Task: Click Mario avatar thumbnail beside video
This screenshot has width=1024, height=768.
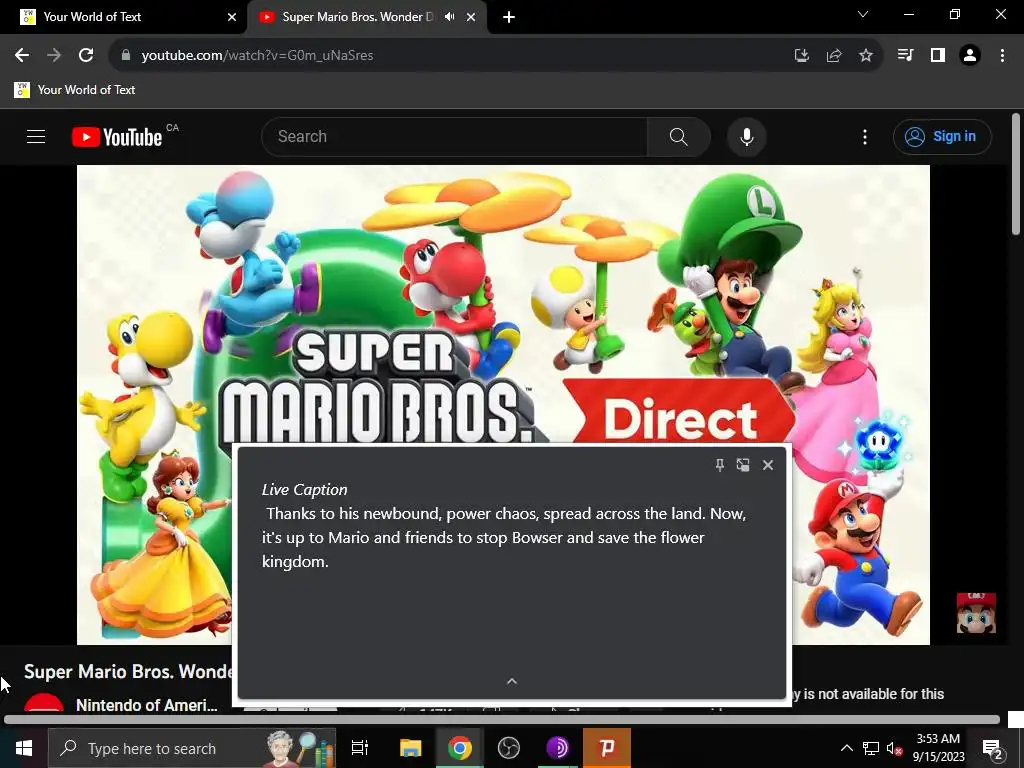Action: point(976,613)
